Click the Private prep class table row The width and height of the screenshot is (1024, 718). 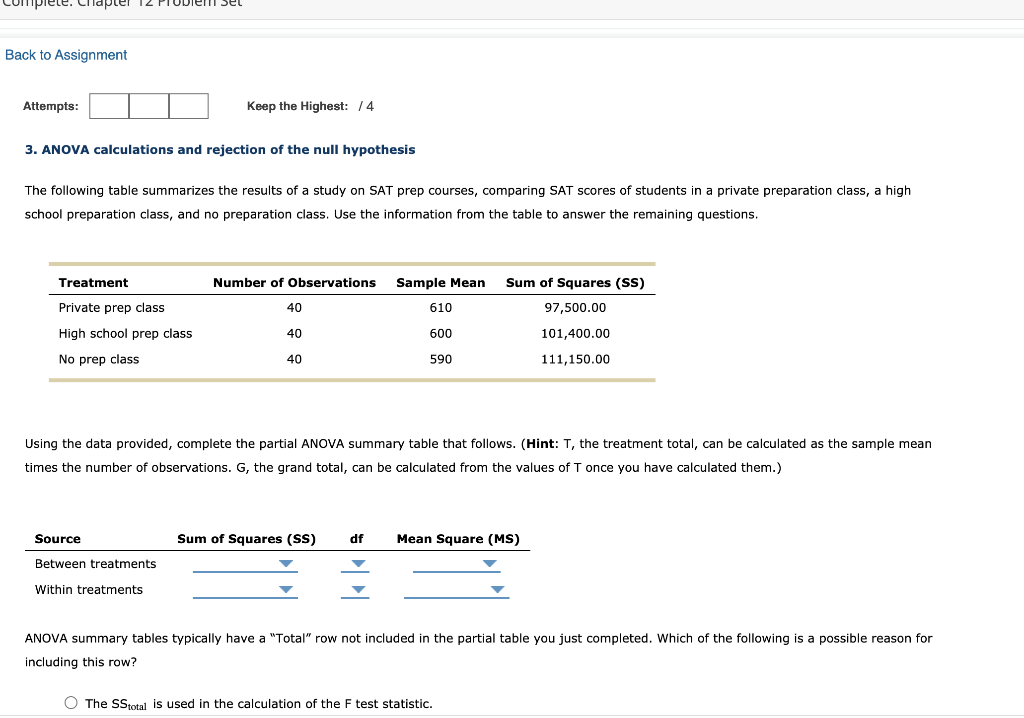(x=111, y=307)
